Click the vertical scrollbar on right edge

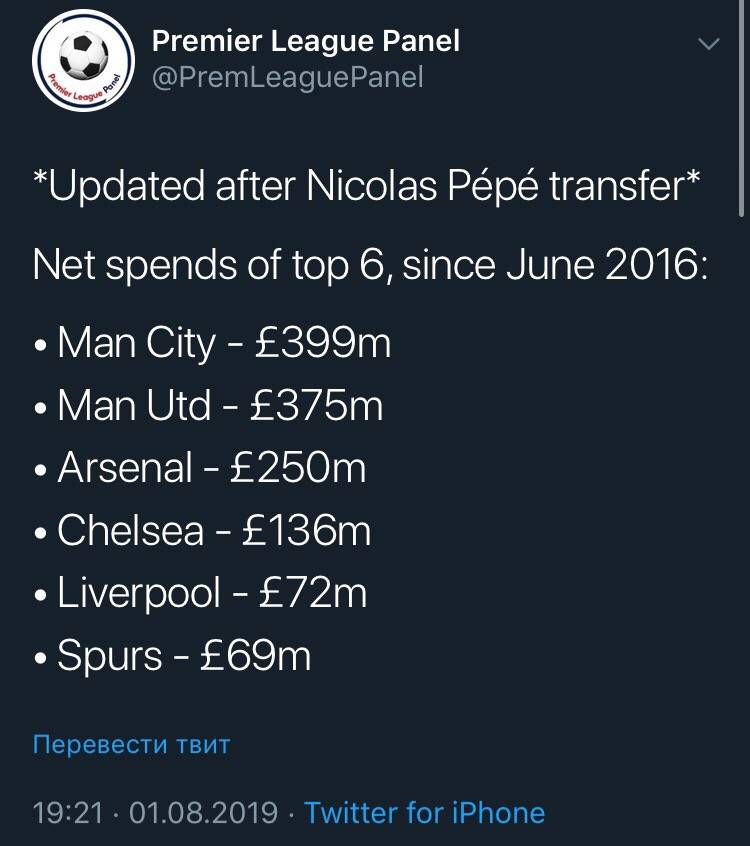coord(741,110)
